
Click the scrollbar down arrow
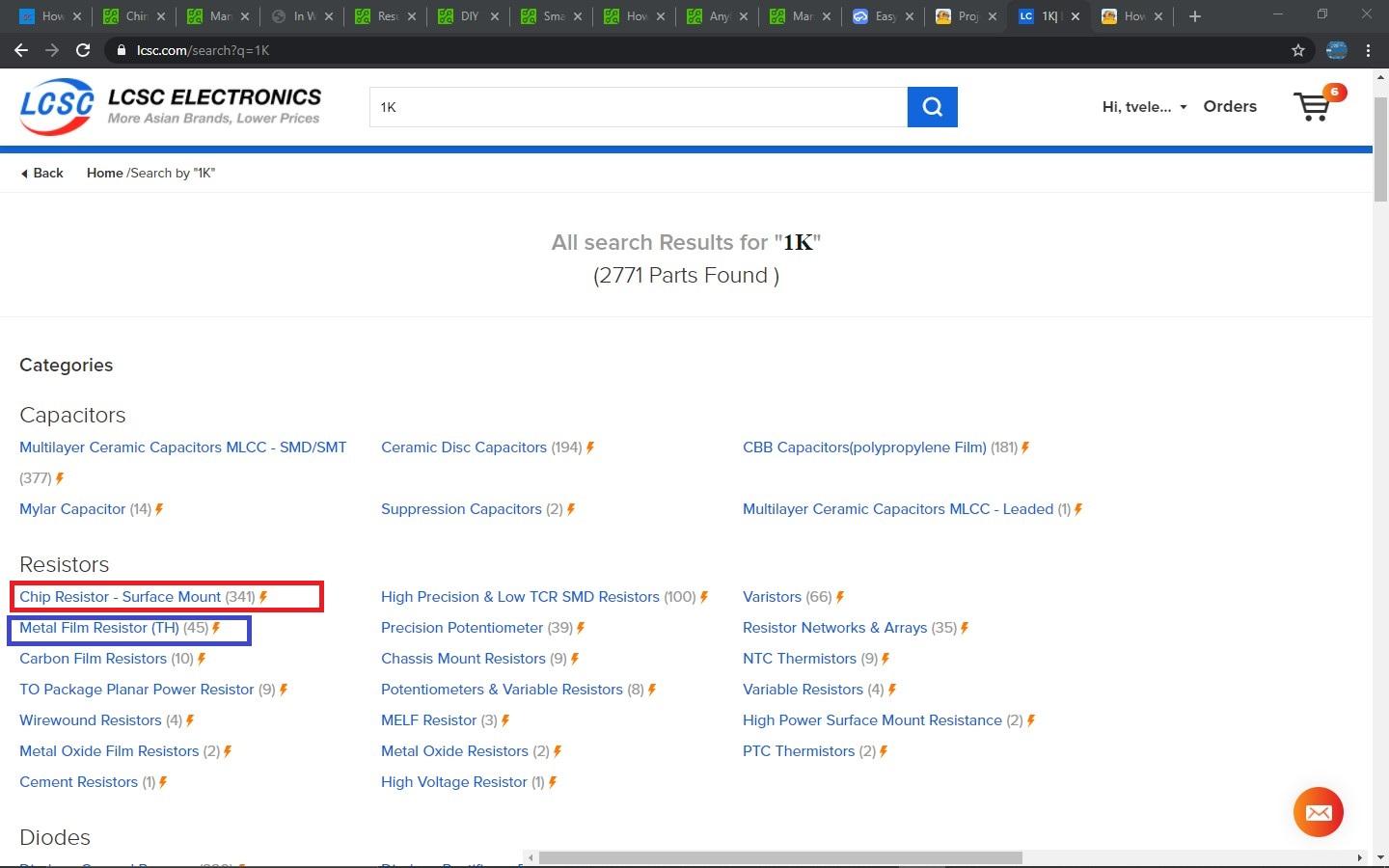[x=1380, y=857]
